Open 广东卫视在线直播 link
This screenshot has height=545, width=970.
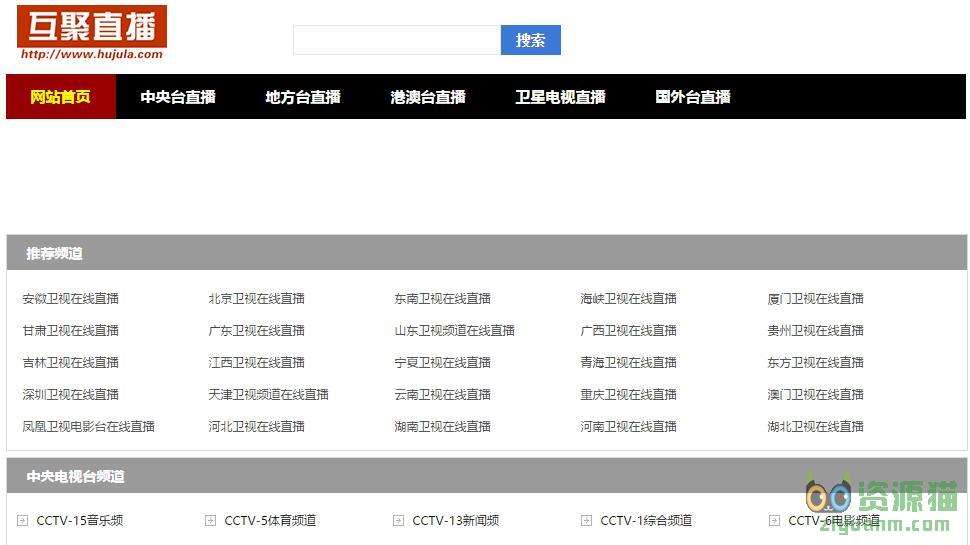point(257,331)
